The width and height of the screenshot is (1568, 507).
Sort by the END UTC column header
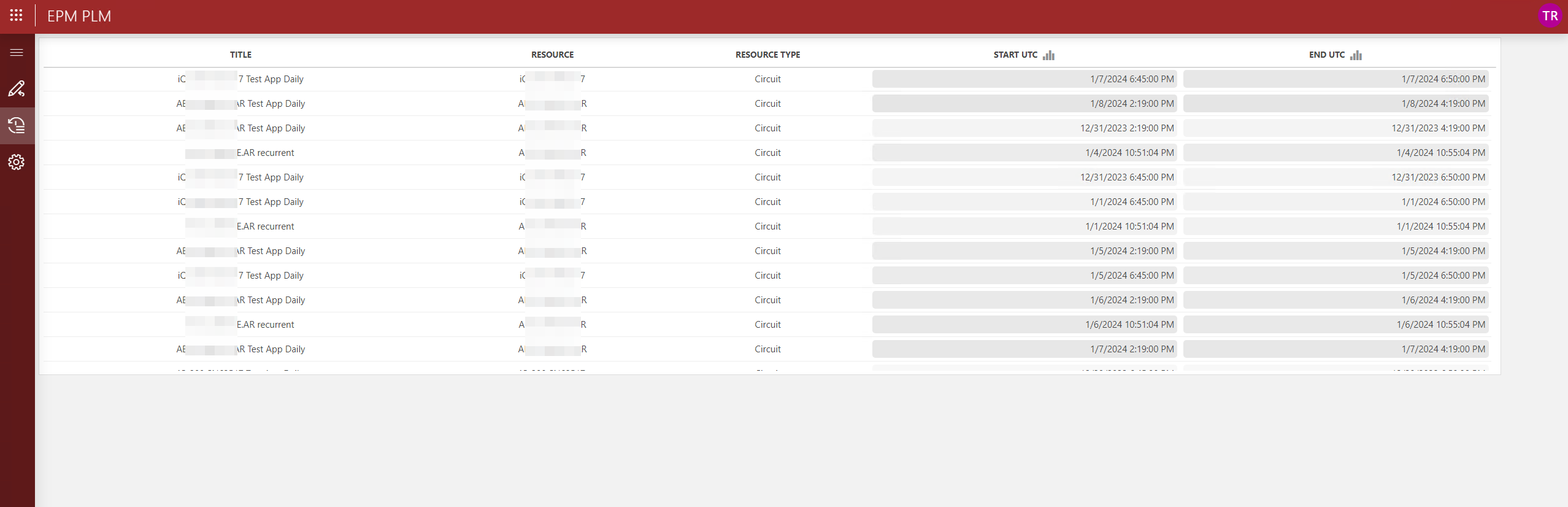1326,55
